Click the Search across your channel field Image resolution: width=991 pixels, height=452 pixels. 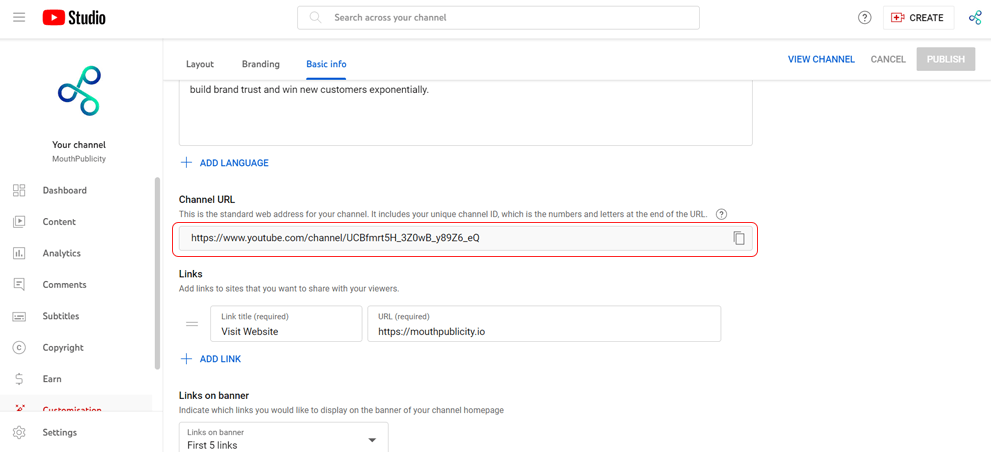pos(498,18)
